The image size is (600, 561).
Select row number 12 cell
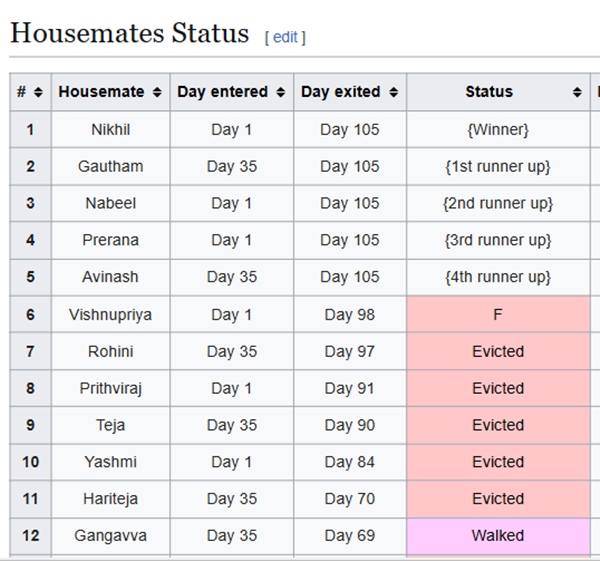click(x=30, y=536)
